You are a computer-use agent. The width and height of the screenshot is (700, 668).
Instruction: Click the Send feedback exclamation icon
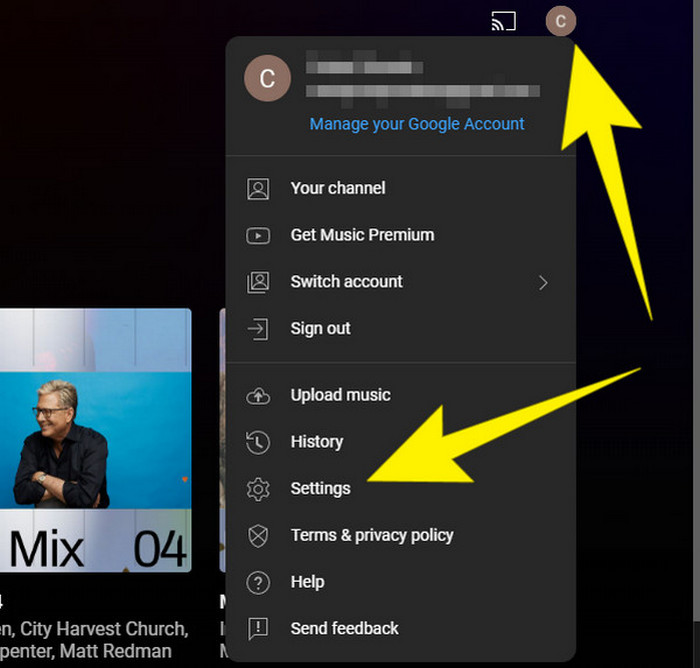pos(258,629)
